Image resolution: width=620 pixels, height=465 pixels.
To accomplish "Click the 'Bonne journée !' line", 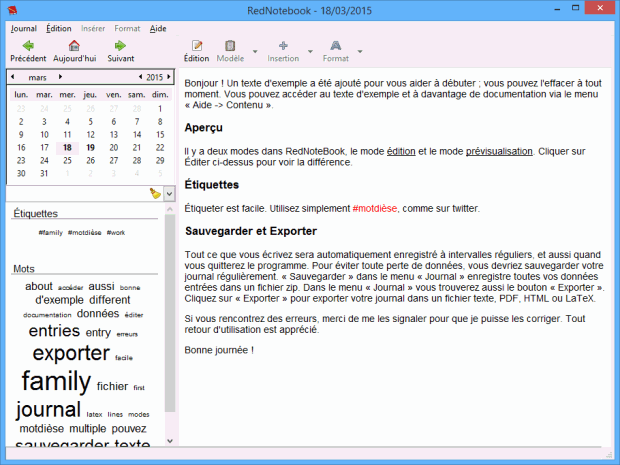I will (219, 350).
